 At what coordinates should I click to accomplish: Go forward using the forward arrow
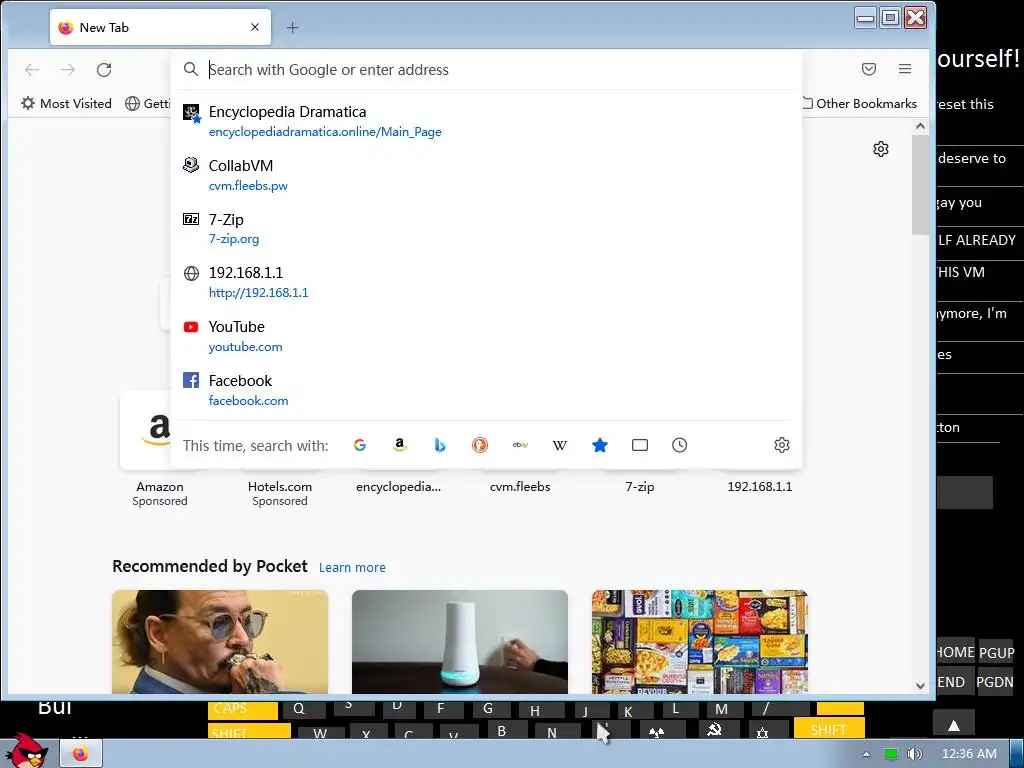pos(68,69)
